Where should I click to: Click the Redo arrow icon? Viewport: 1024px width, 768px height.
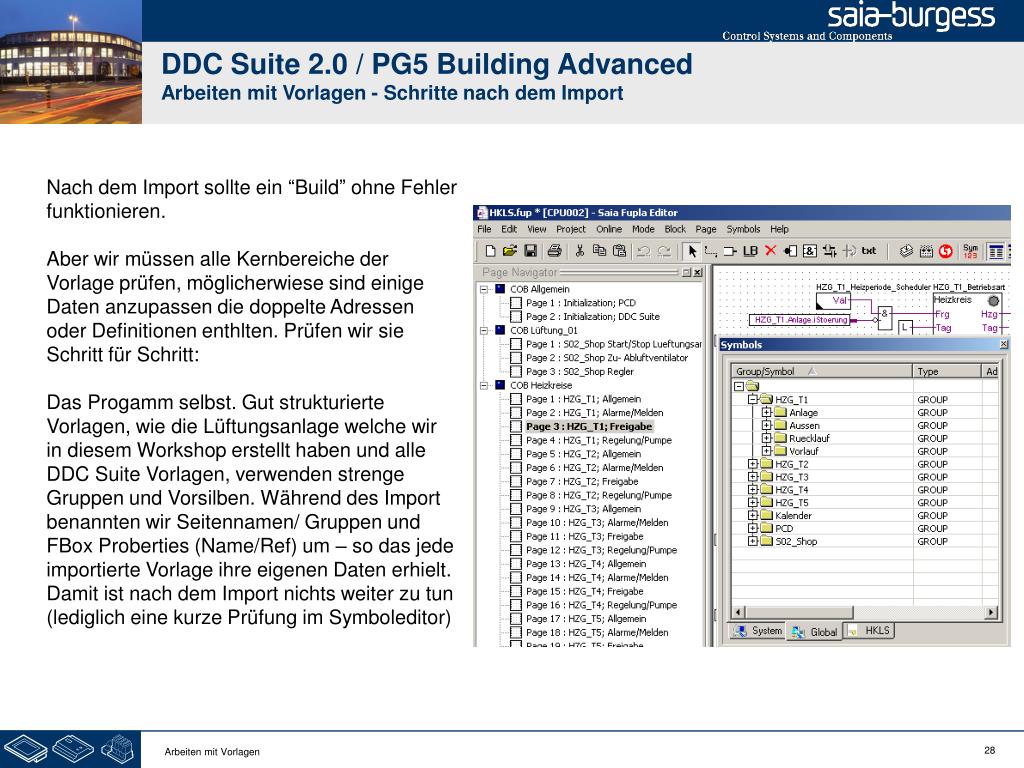click(x=664, y=251)
